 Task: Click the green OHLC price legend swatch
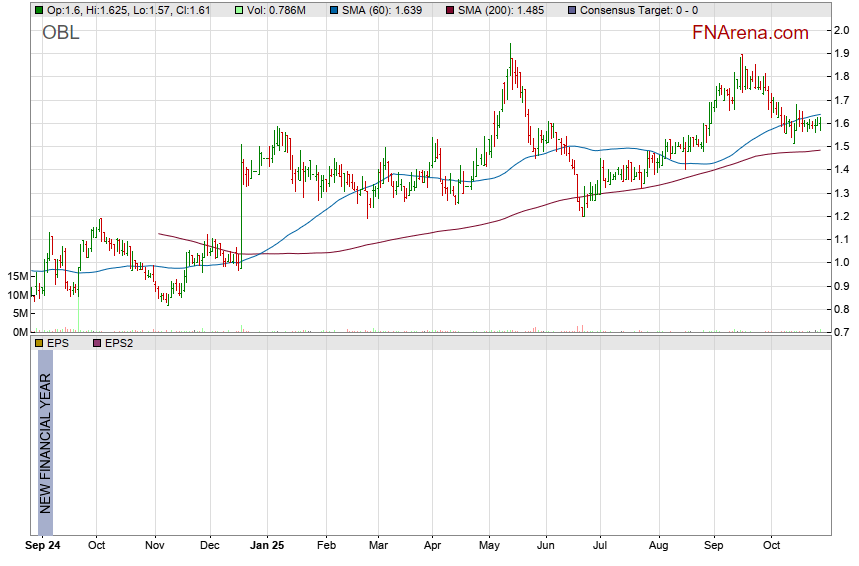pyautogui.click(x=38, y=10)
